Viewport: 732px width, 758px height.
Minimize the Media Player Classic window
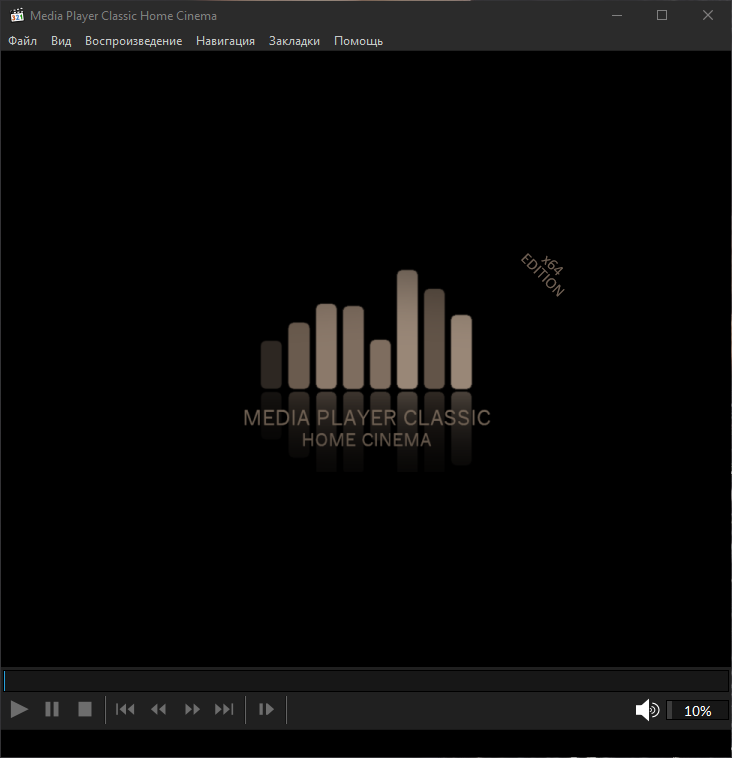(x=617, y=15)
